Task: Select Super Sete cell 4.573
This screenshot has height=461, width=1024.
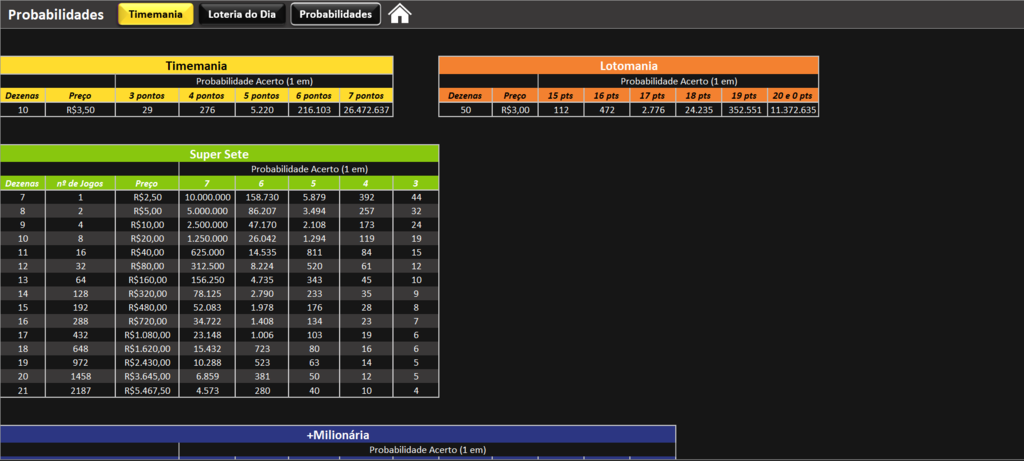Action: tap(207, 390)
